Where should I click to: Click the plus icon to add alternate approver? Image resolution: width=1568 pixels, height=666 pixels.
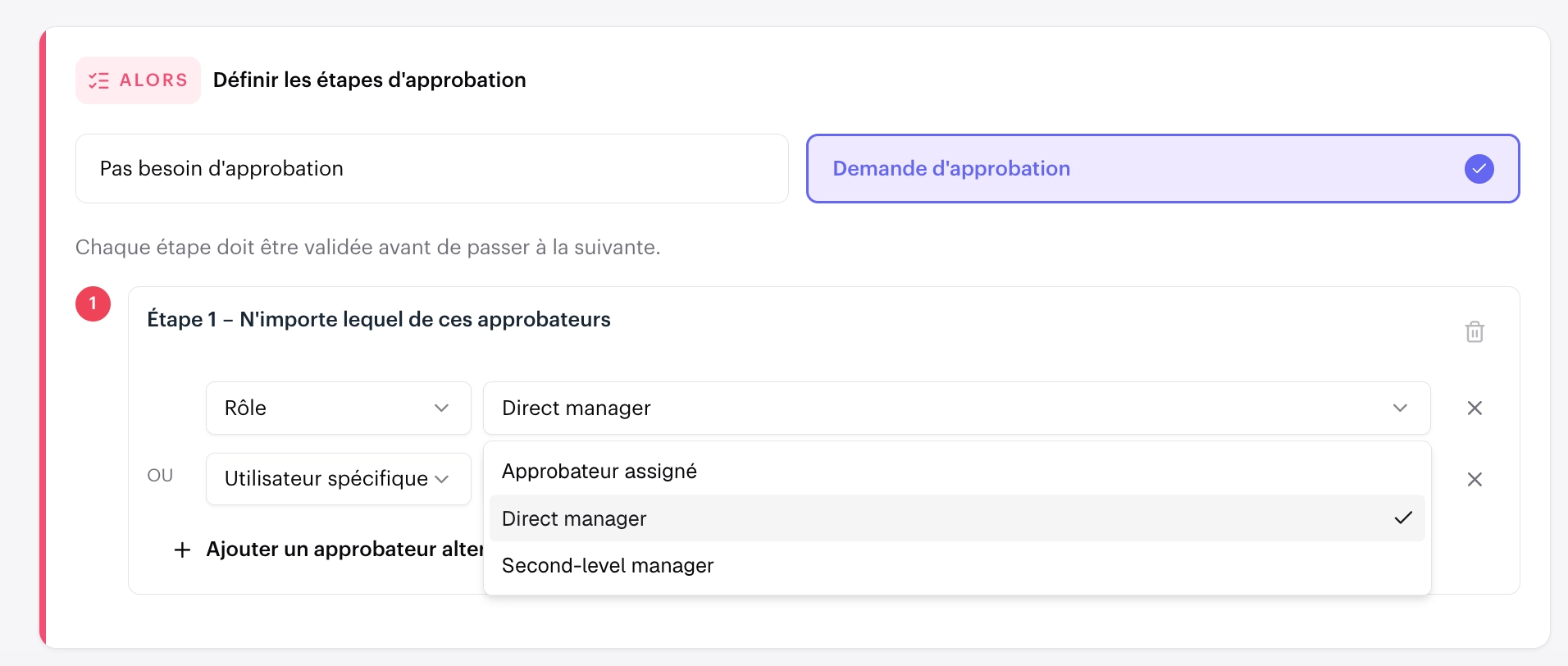[x=182, y=550]
